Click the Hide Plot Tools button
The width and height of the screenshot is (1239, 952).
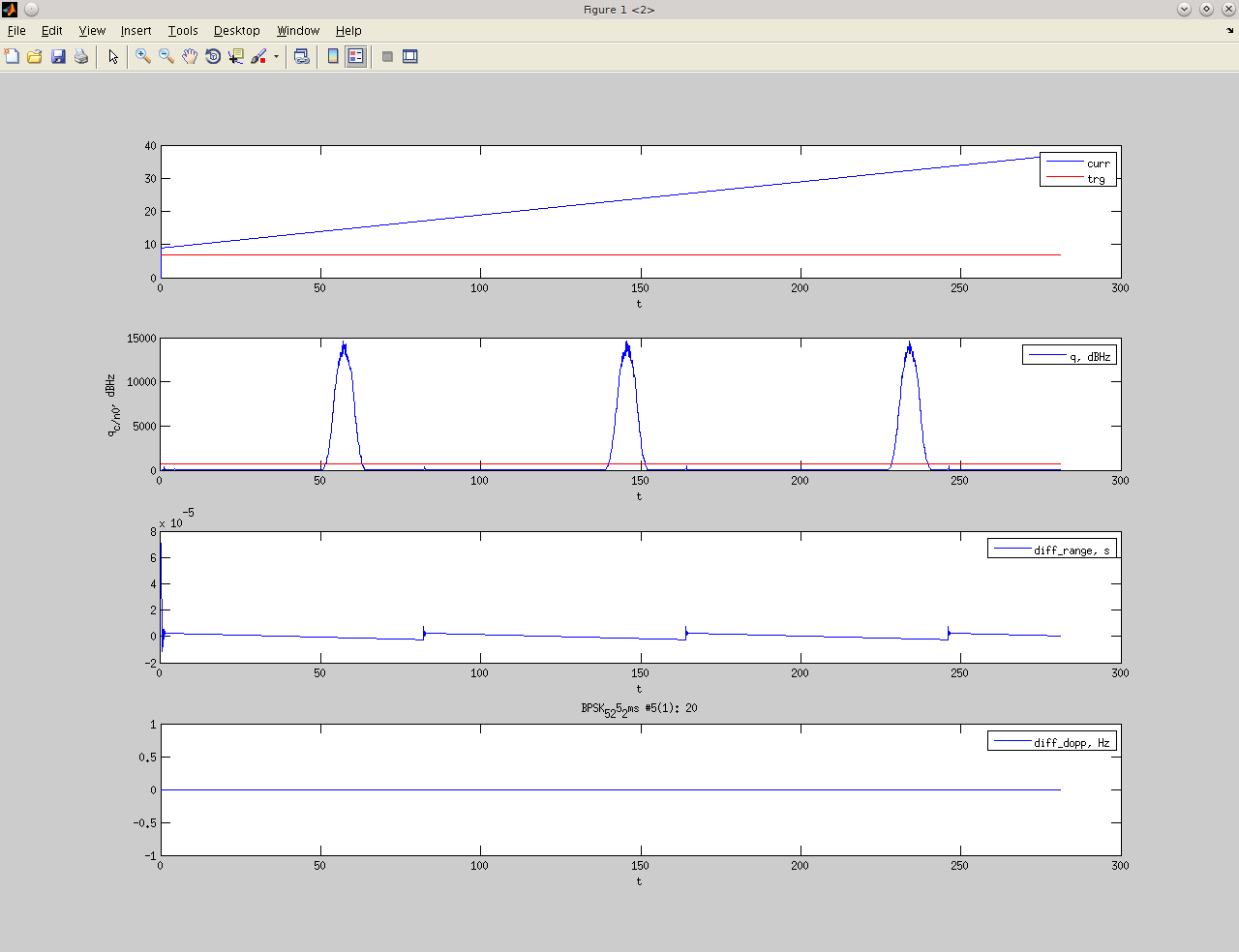click(x=387, y=56)
